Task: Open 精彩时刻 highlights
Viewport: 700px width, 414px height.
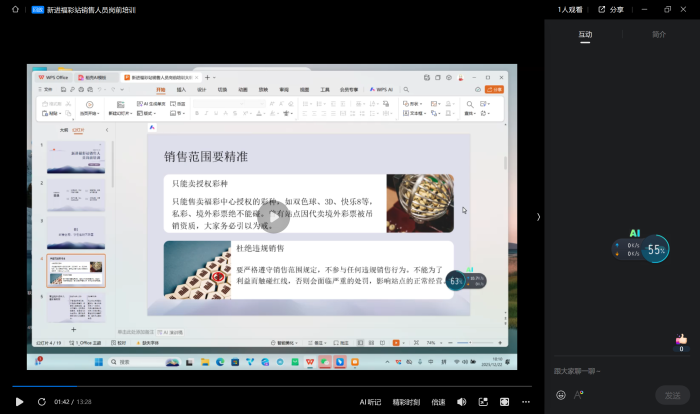Action: coord(406,402)
